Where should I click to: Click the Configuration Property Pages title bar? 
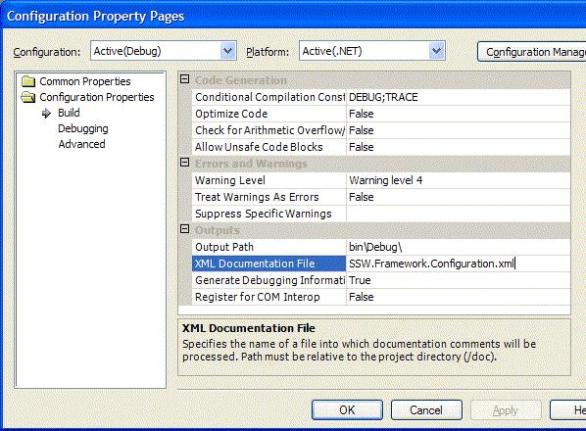point(293,16)
